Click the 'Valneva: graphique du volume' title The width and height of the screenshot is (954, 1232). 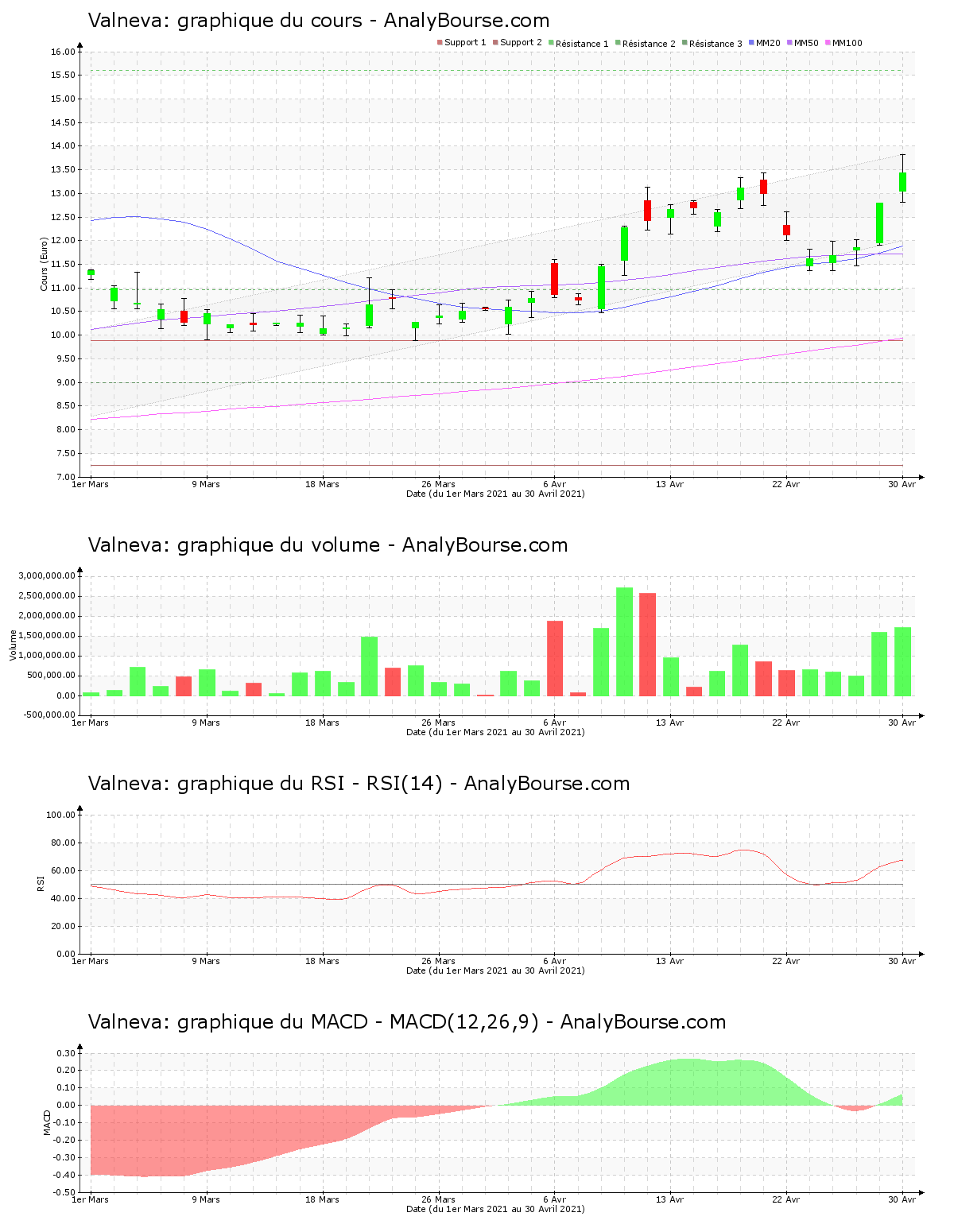pyautogui.click(x=328, y=545)
